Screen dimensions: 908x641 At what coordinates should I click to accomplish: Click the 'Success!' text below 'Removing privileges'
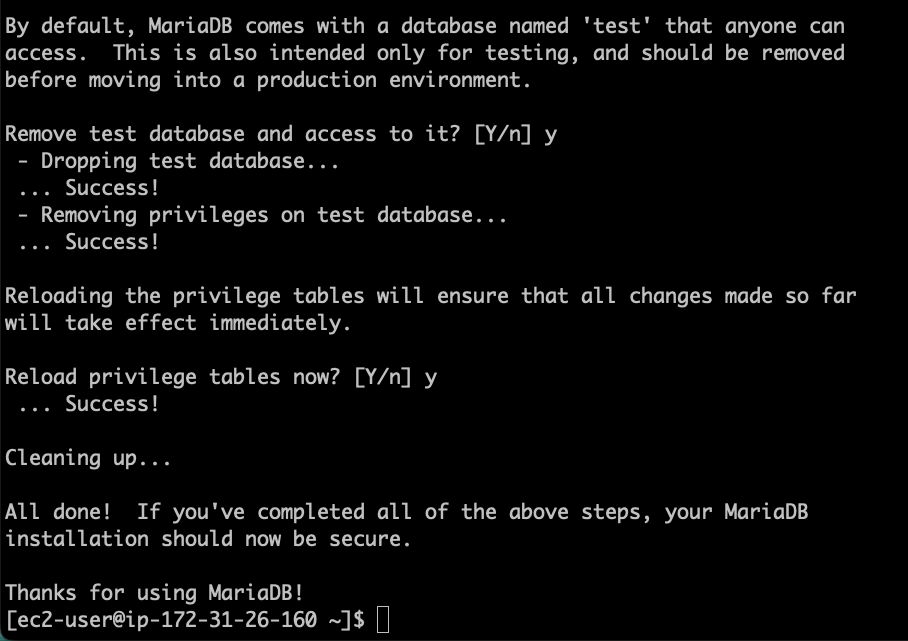click(112, 242)
